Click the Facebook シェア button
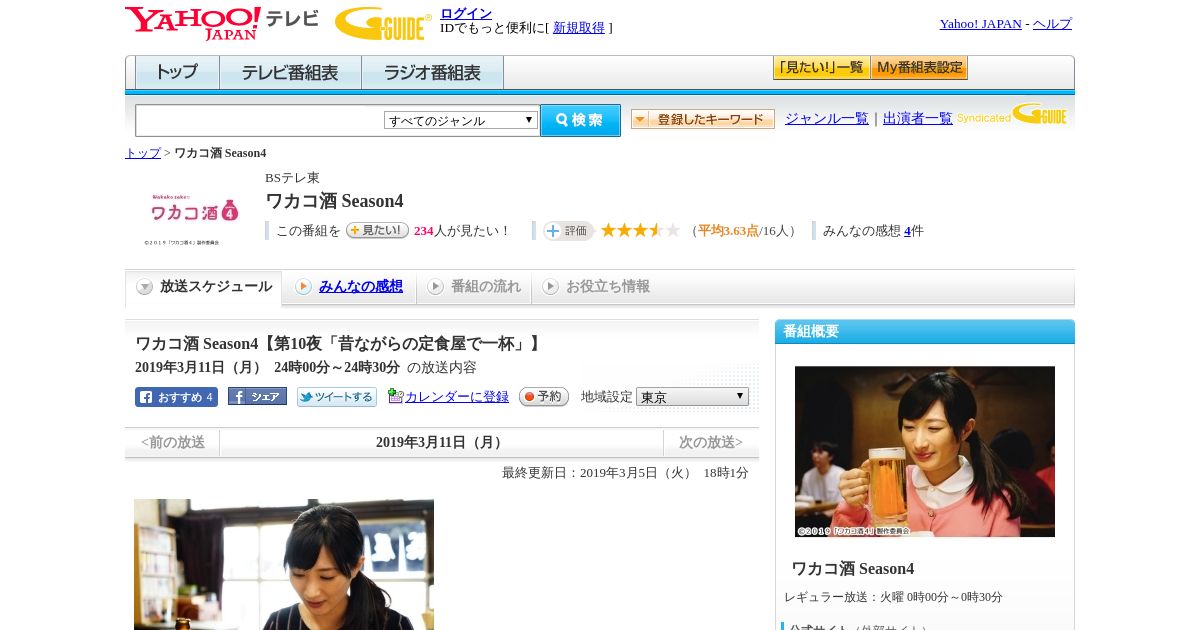The width and height of the screenshot is (1200, 630). (257, 396)
